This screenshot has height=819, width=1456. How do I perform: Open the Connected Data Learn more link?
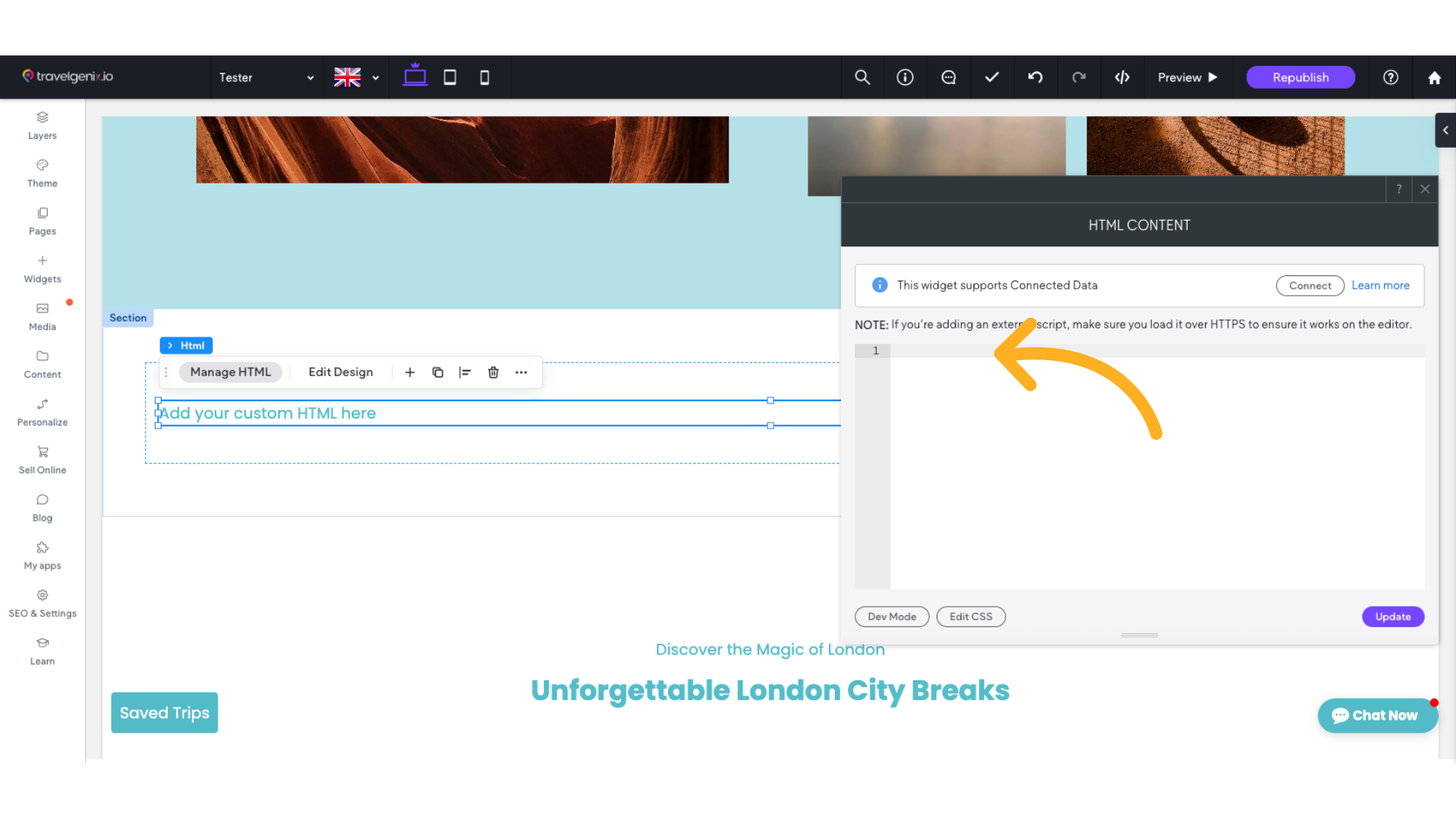tap(1380, 285)
